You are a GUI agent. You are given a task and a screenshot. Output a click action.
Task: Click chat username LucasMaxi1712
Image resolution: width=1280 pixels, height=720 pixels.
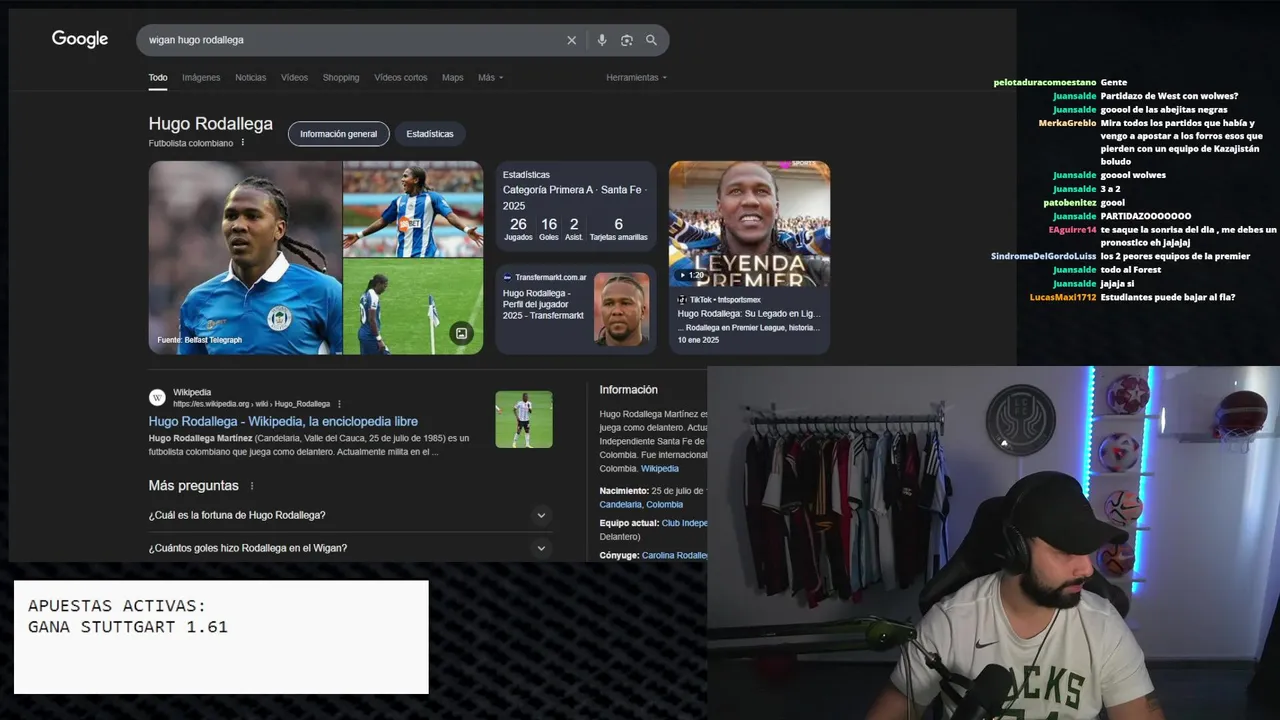click(1063, 297)
